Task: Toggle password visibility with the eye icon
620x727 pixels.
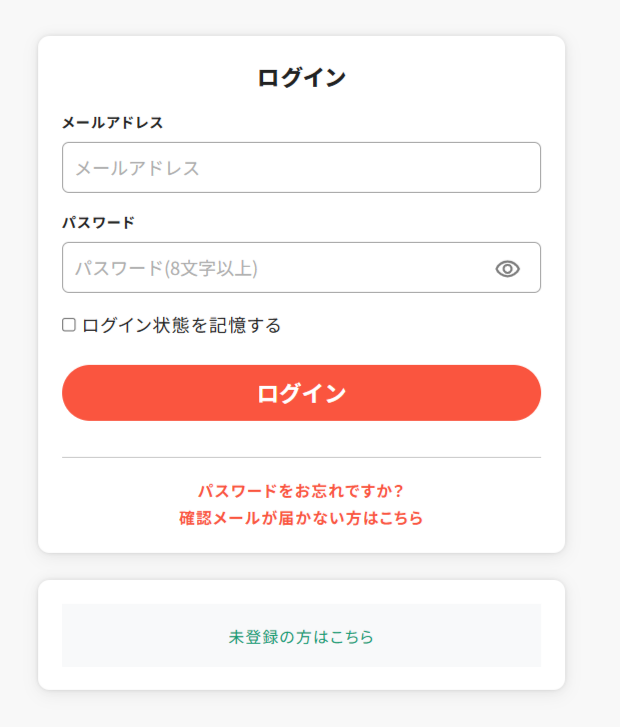Action: 508,268
